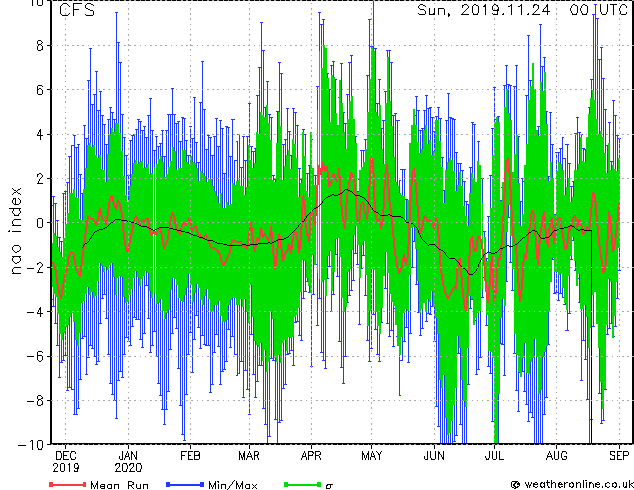This screenshot has width=634, height=490.
Task: Click the SEP x-axis label
Action: pos(619,456)
